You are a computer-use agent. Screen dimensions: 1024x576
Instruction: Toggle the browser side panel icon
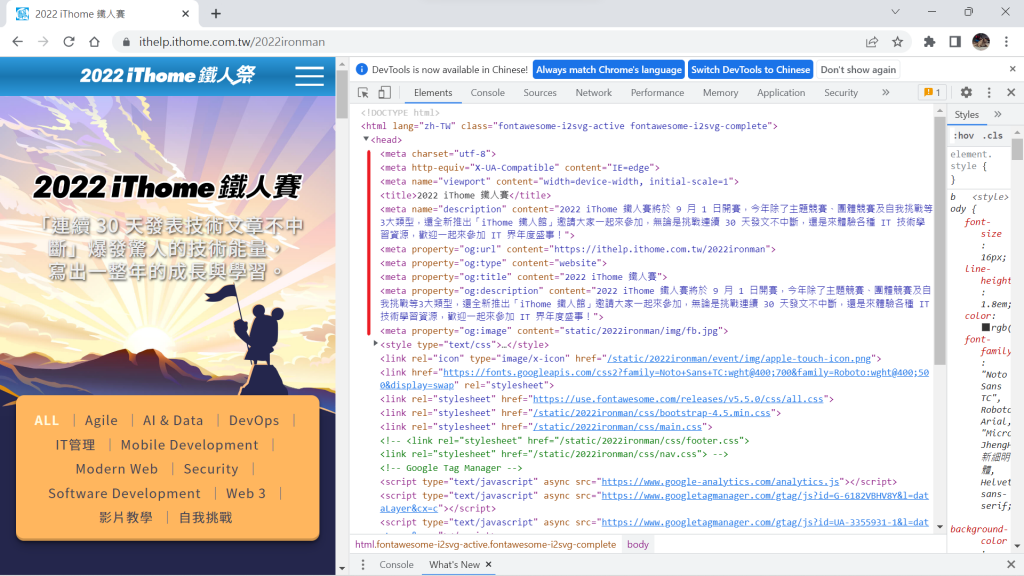955,42
